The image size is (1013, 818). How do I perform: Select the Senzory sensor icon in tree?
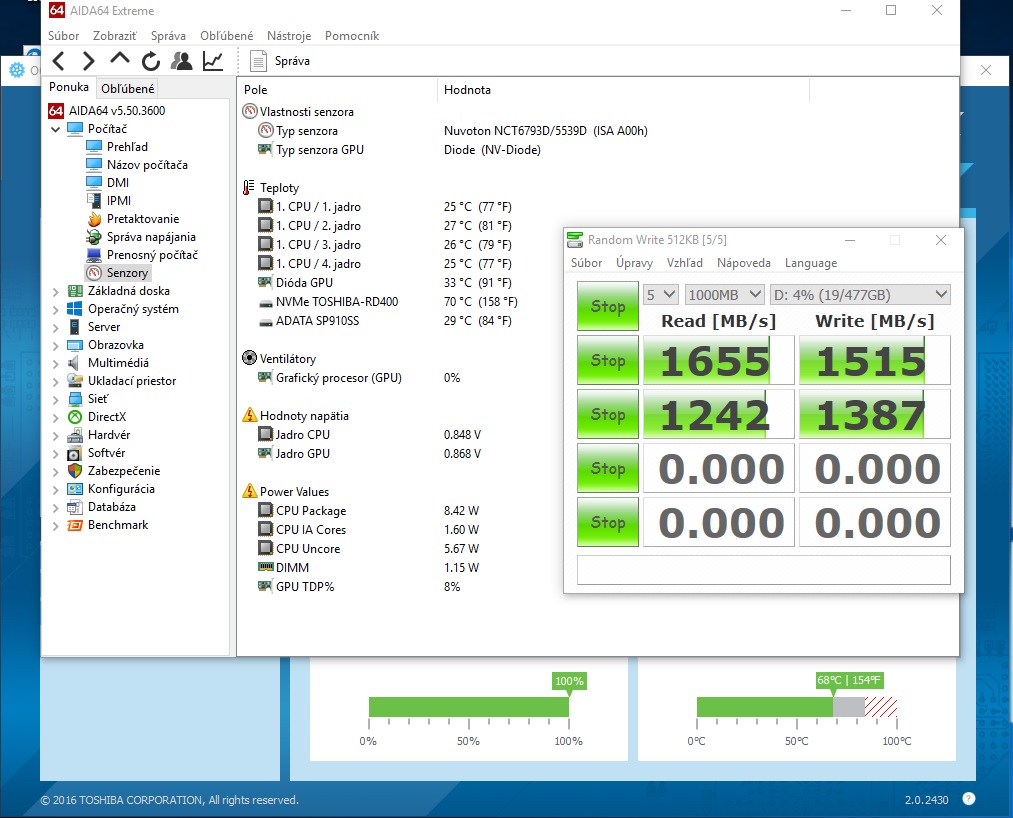tap(94, 273)
